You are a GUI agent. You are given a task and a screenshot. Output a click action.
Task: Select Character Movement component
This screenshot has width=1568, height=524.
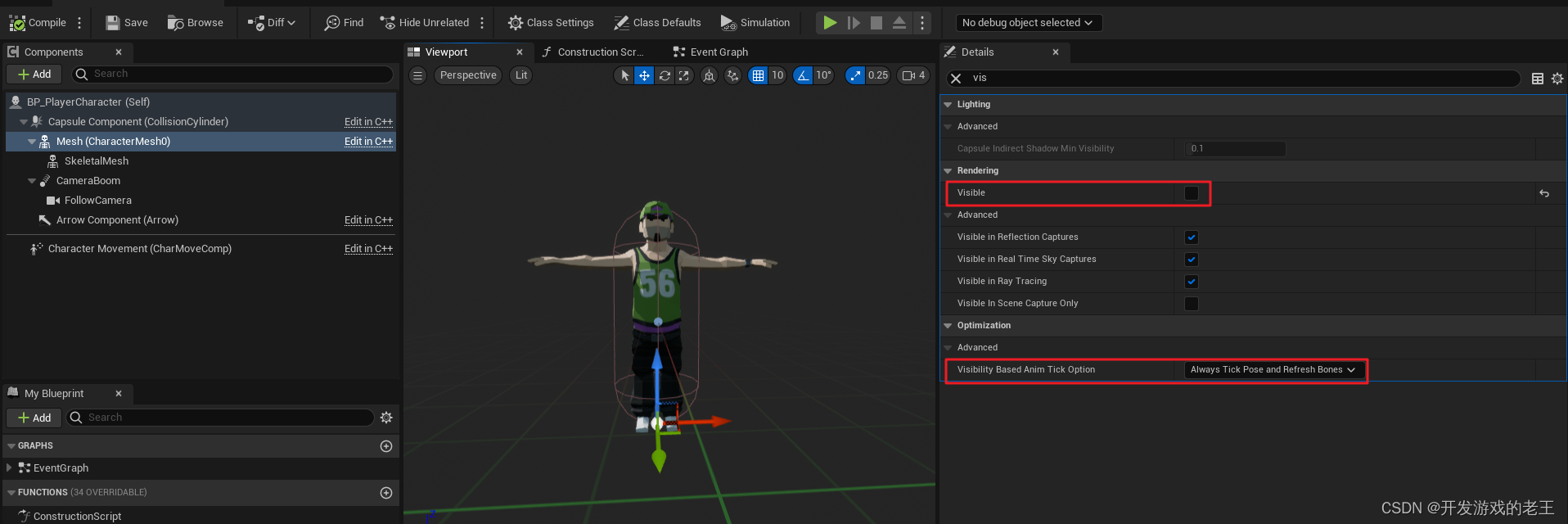click(x=139, y=249)
